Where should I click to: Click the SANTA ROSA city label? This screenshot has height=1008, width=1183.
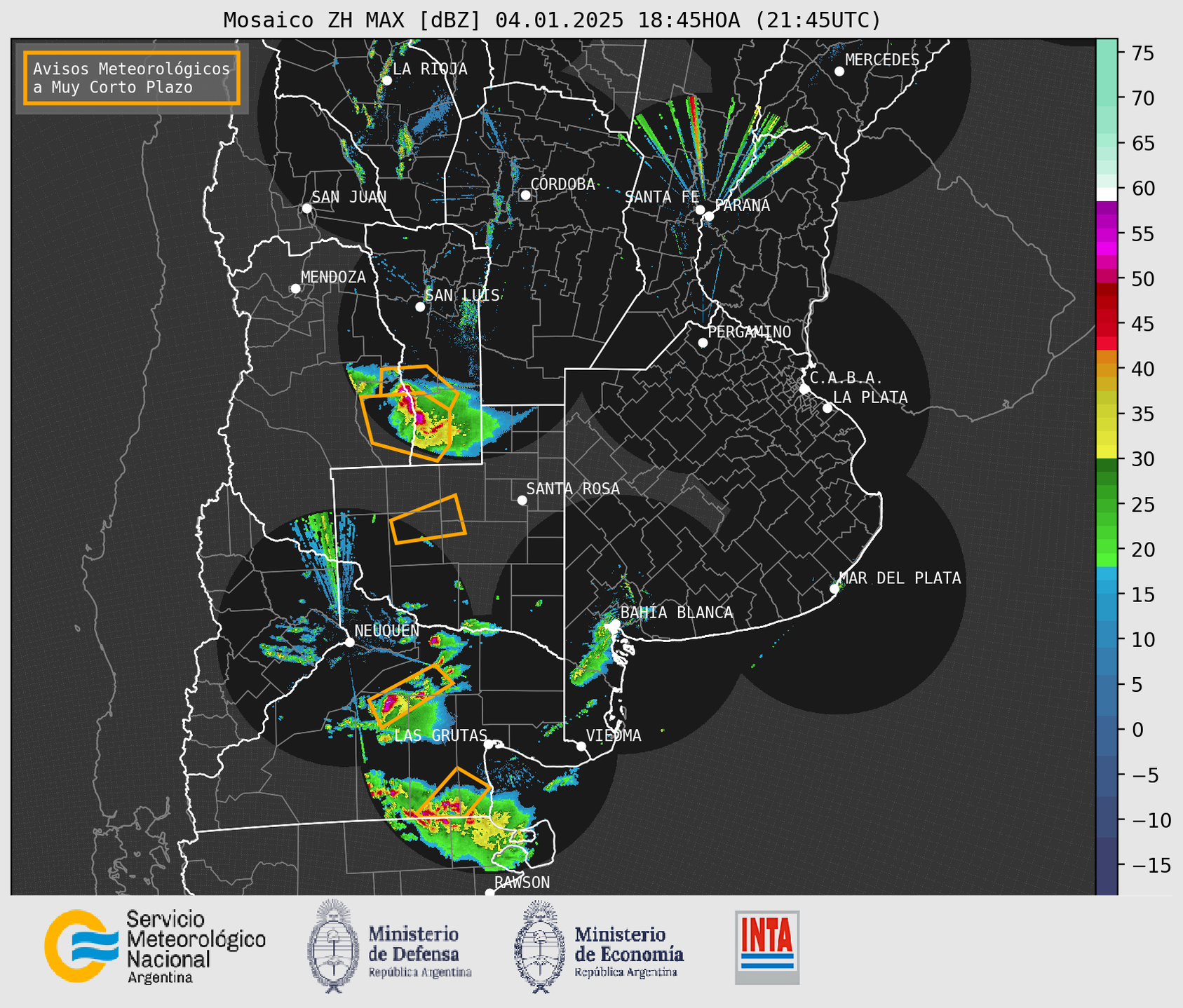click(573, 489)
